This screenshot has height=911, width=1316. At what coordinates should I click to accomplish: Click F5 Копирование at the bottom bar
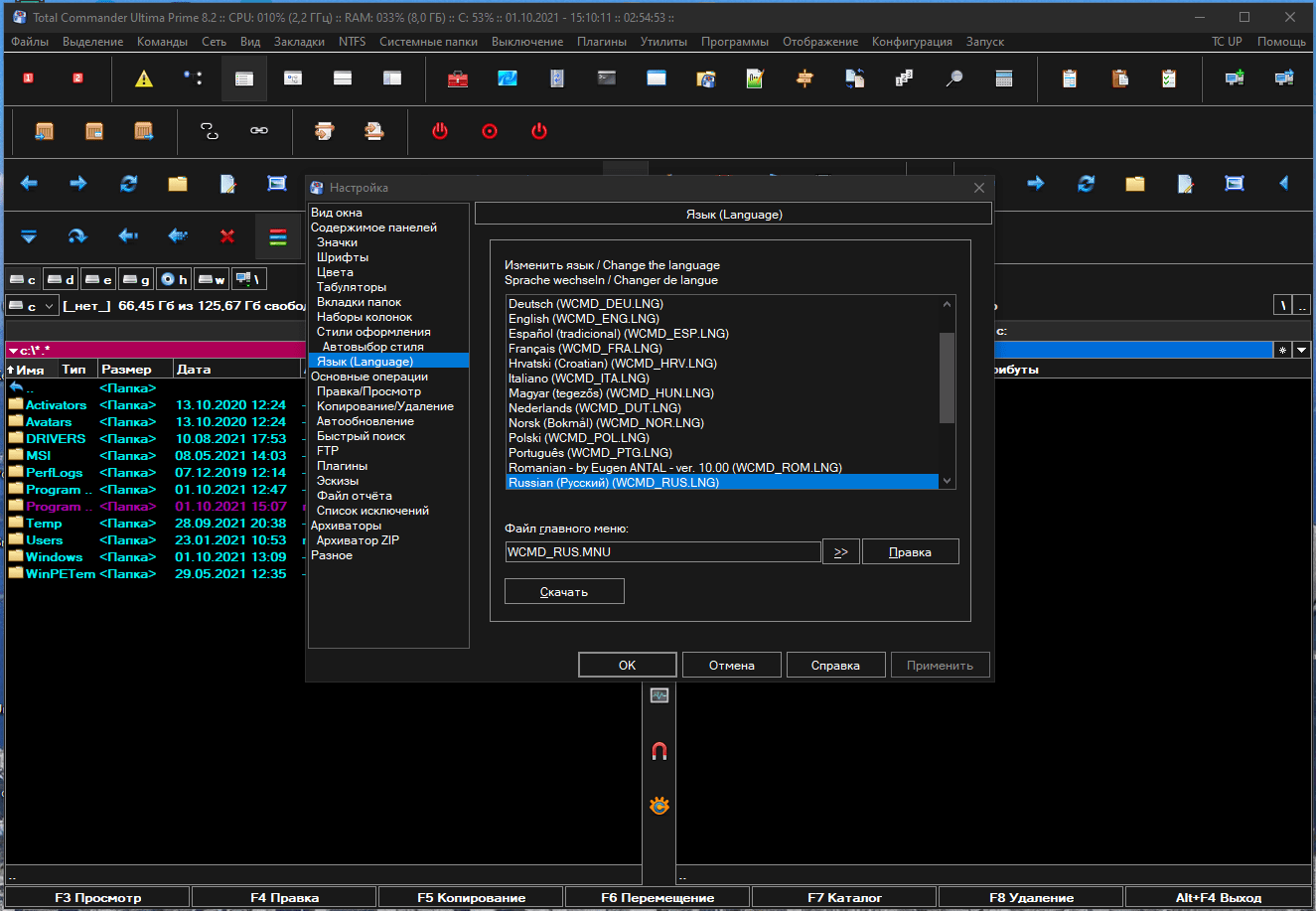tap(472, 897)
